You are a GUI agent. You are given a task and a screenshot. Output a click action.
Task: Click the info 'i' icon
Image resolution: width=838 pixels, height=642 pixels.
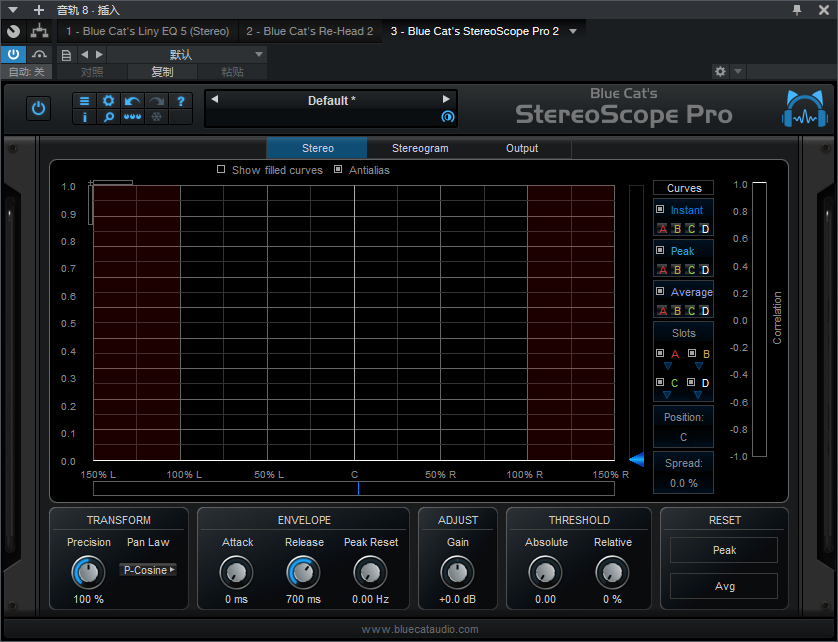84,117
